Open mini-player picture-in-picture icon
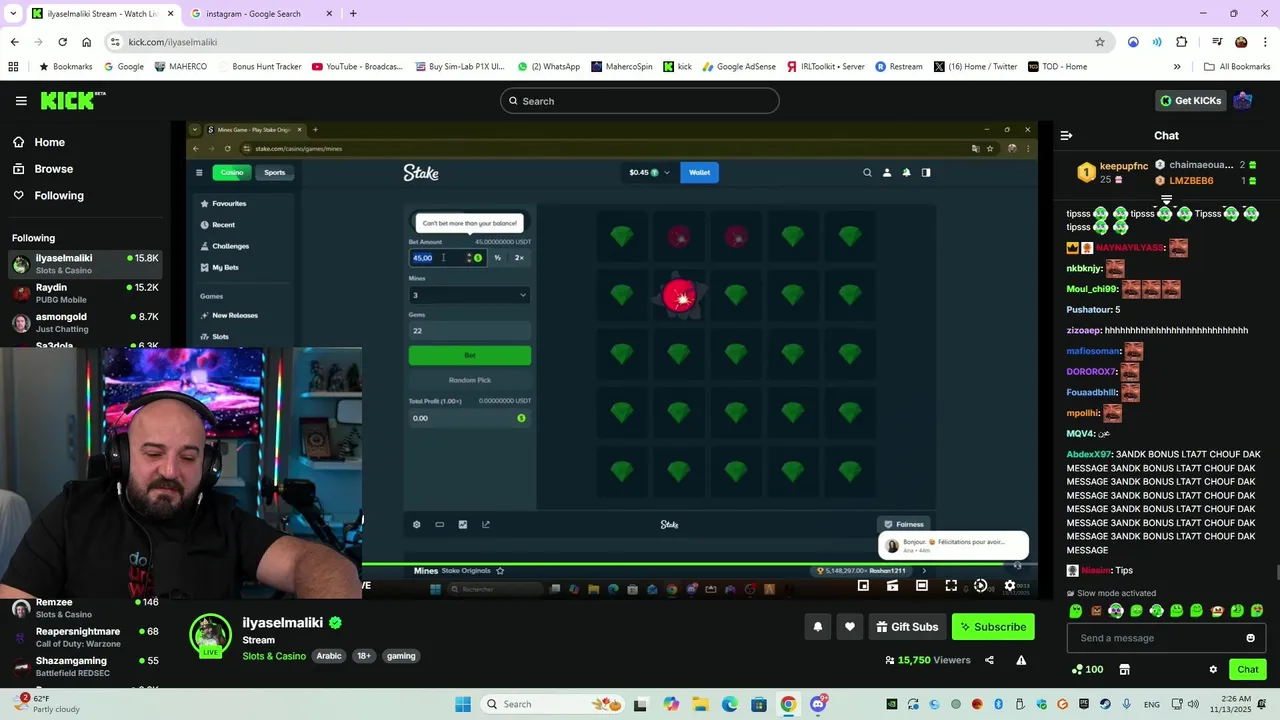Image resolution: width=1280 pixels, height=720 pixels. click(863, 586)
